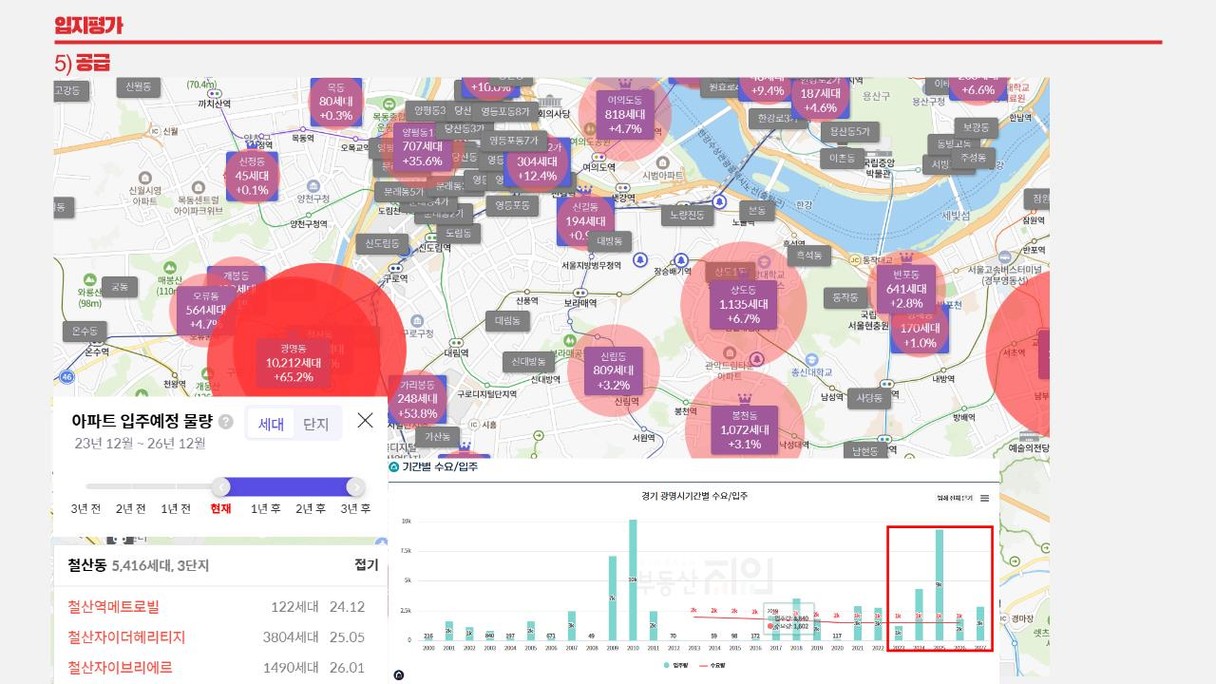Select the 2년 전 timeline label
Image resolution: width=1216 pixels, height=684 pixels.
(x=131, y=509)
